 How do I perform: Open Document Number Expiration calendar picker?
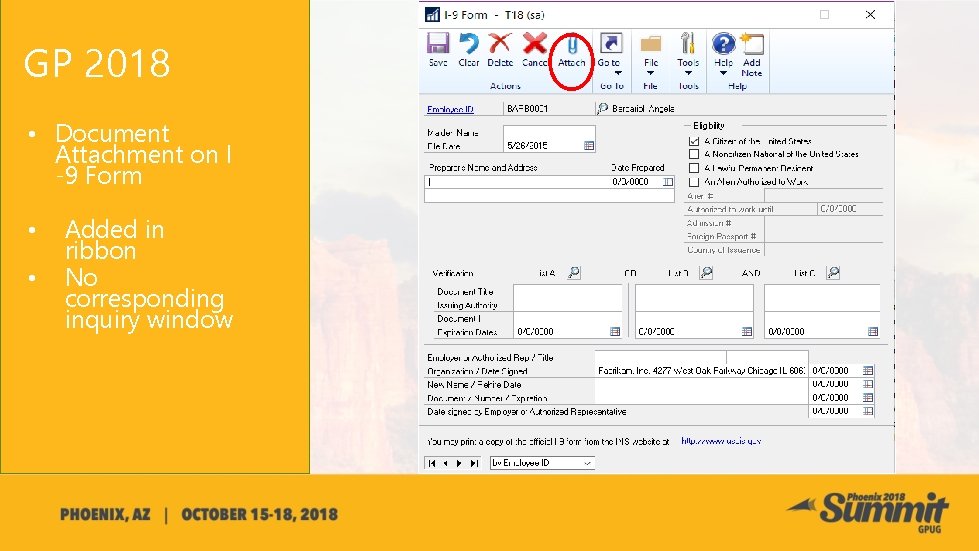pos(868,397)
